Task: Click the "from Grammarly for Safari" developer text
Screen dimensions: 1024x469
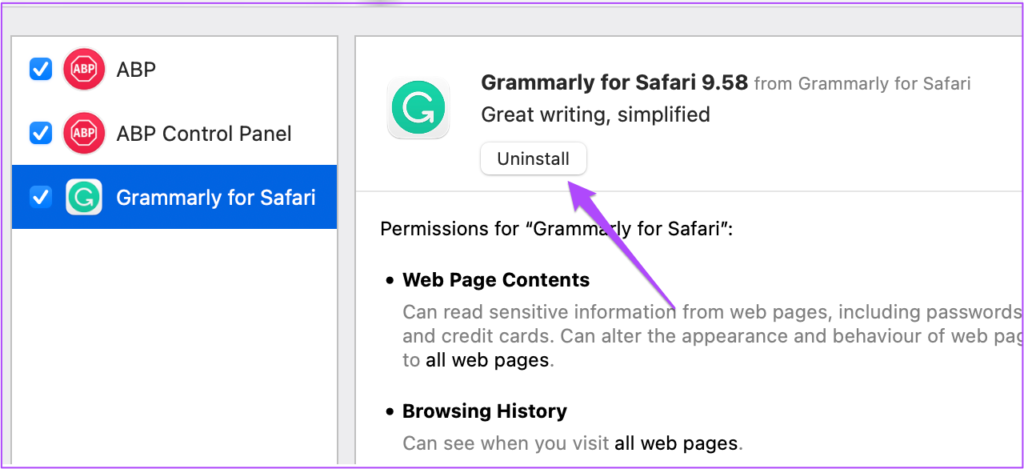Action: point(862,84)
